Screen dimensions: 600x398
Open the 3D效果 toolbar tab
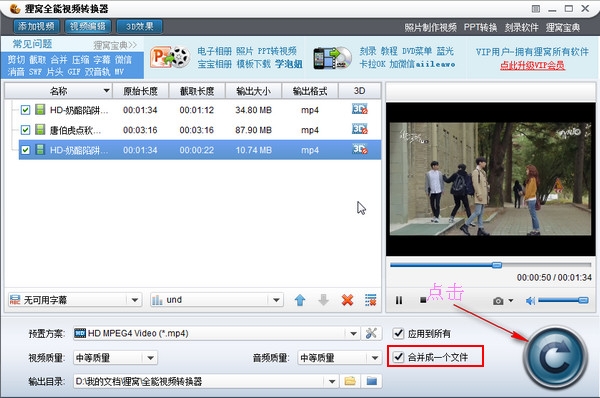click(x=140, y=26)
